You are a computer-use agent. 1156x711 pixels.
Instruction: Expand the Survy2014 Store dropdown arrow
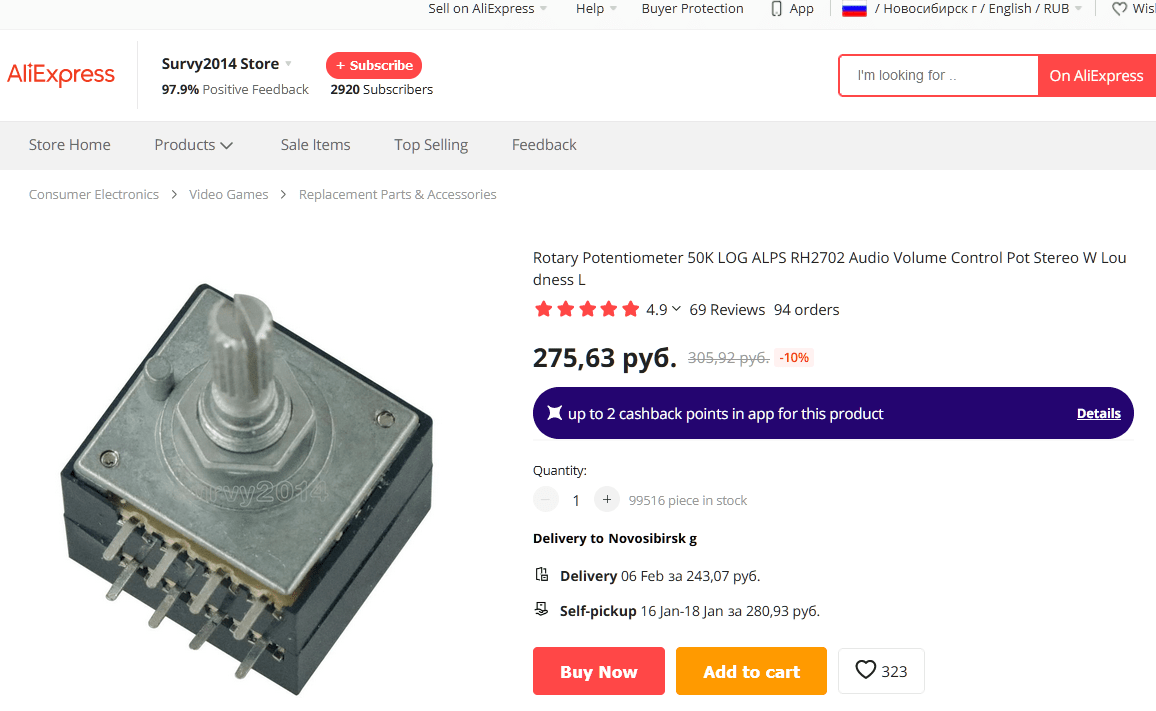[289, 64]
